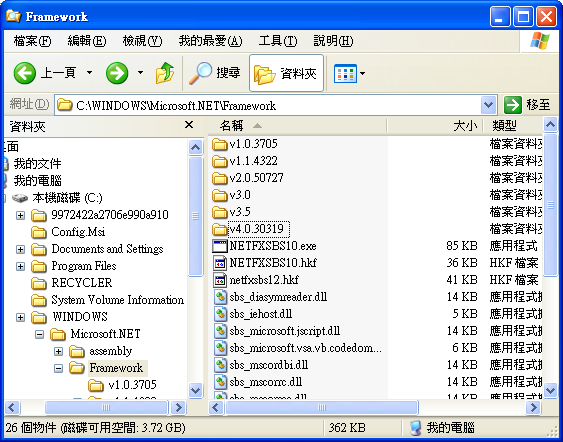Screen dimensions: 563x442
Task: Close the 資料夾 folders pane
Action: click(x=189, y=125)
